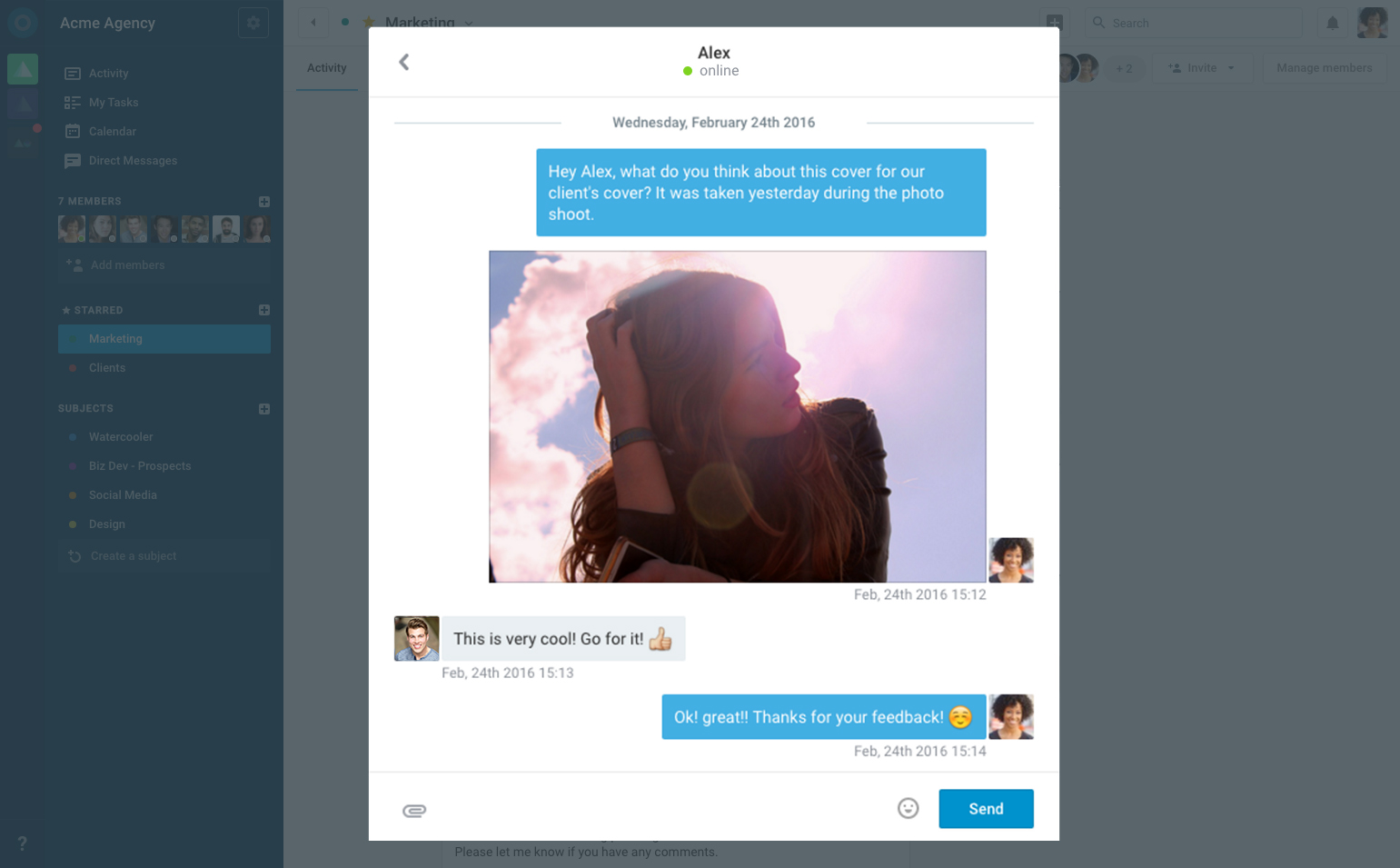The height and width of the screenshot is (868, 1400).
Task: Click the 'Hey Alex' message bubble
Action: [x=761, y=193]
